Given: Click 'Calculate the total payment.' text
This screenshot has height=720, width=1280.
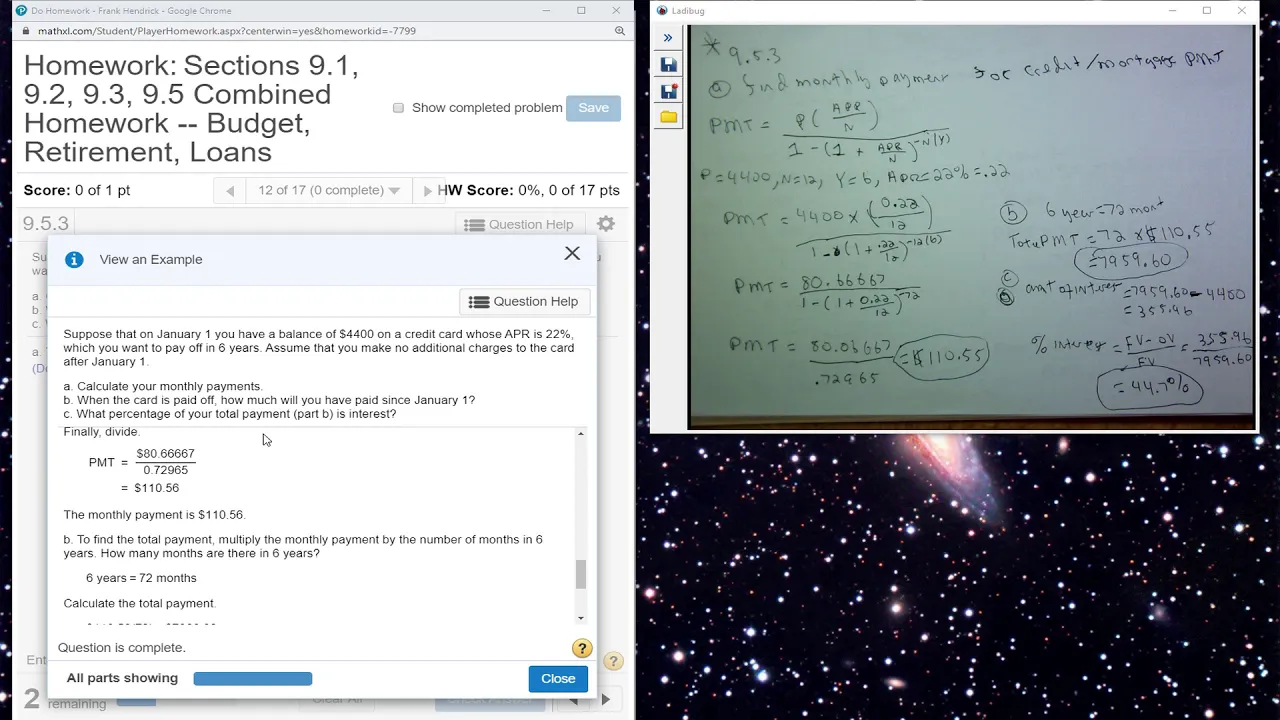Looking at the screenshot, I should (140, 603).
